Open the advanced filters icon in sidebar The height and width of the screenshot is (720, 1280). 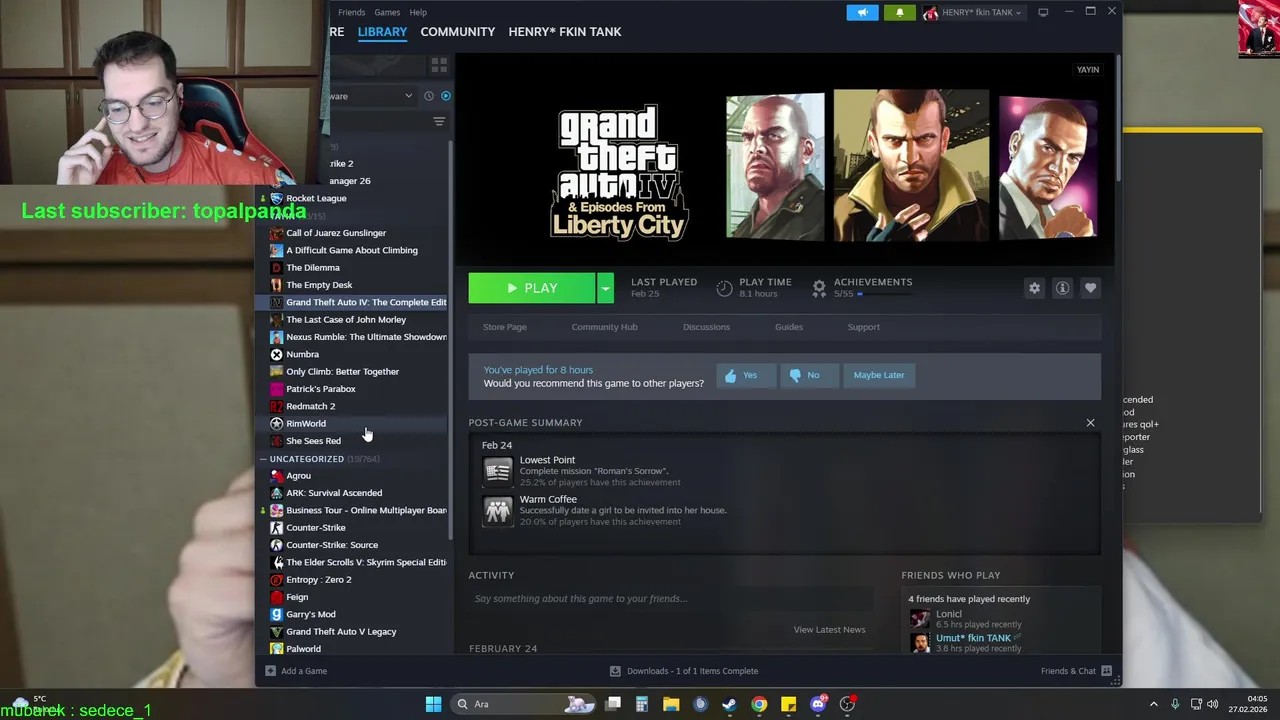pos(439,122)
